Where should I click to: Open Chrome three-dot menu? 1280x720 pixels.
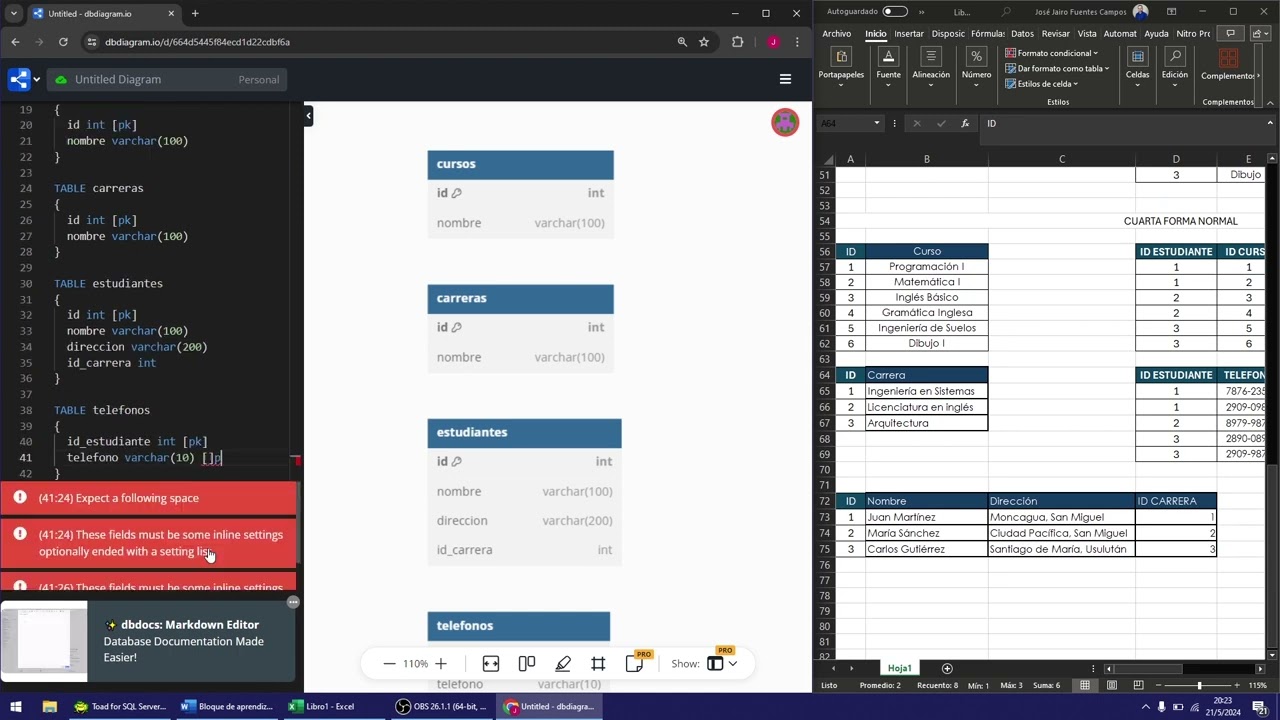click(x=797, y=42)
